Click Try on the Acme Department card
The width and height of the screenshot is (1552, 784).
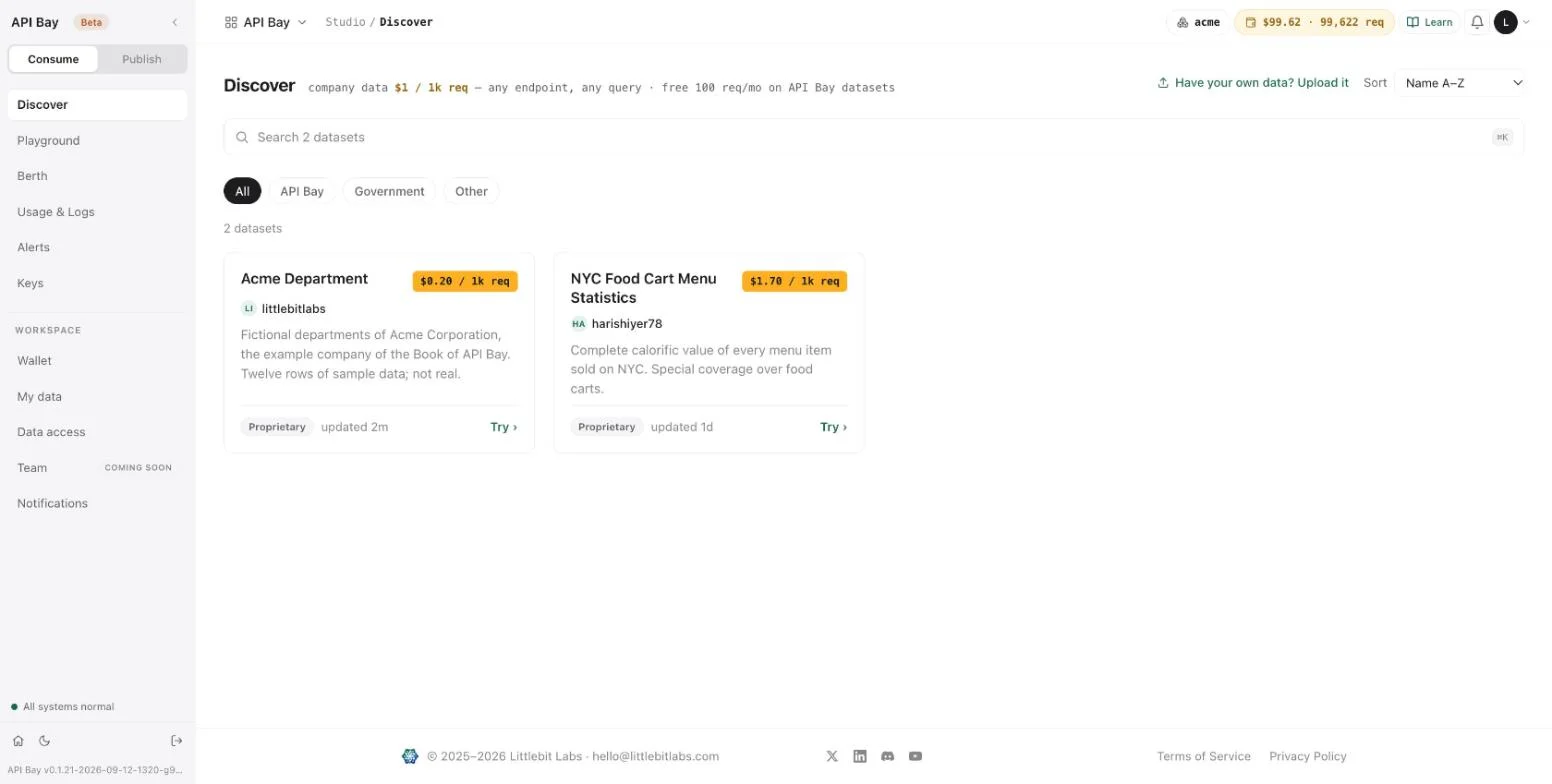point(504,427)
